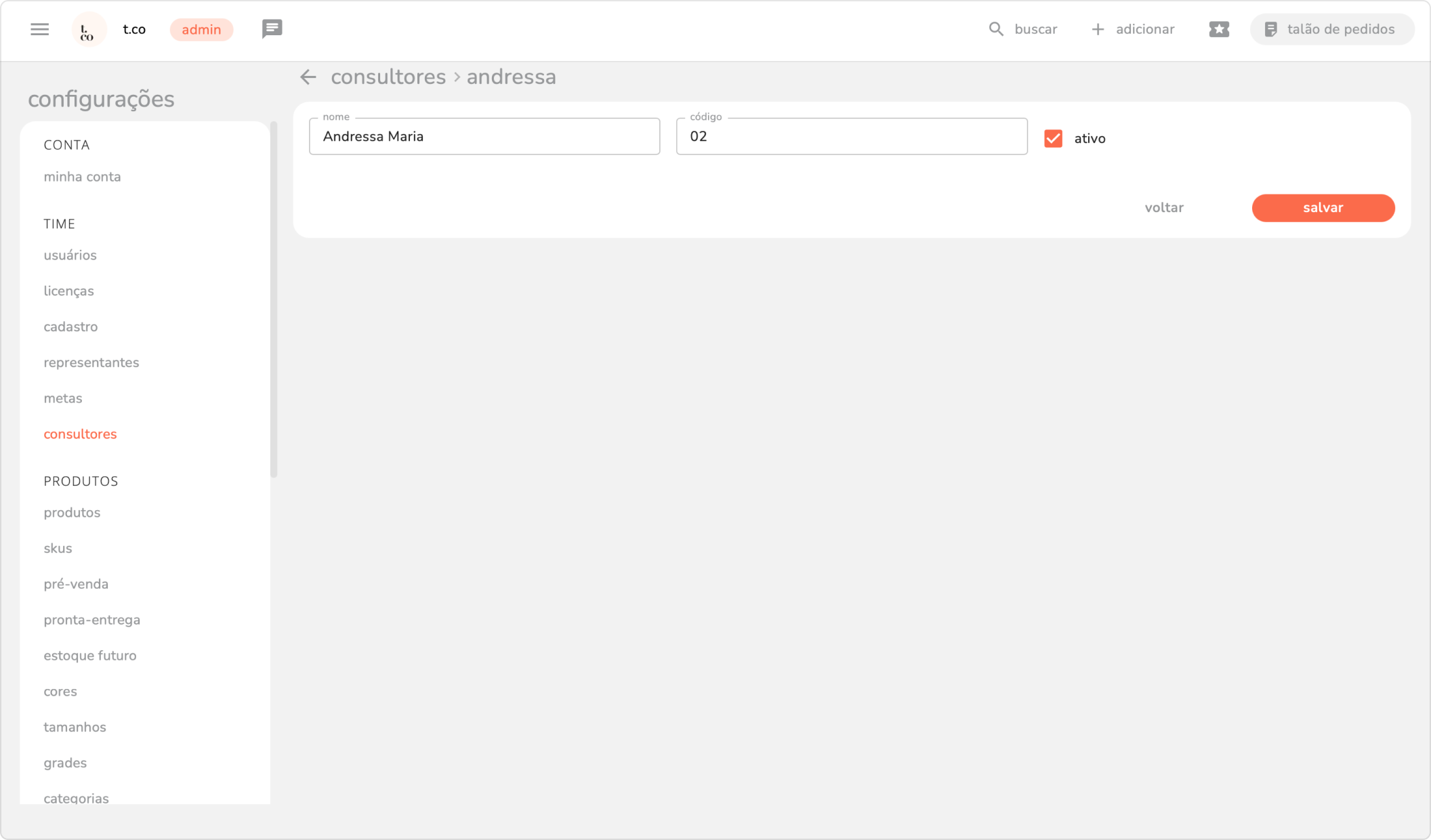This screenshot has width=1431, height=840.
Task: Uncheck the ativo checkbox
Action: click(x=1053, y=138)
